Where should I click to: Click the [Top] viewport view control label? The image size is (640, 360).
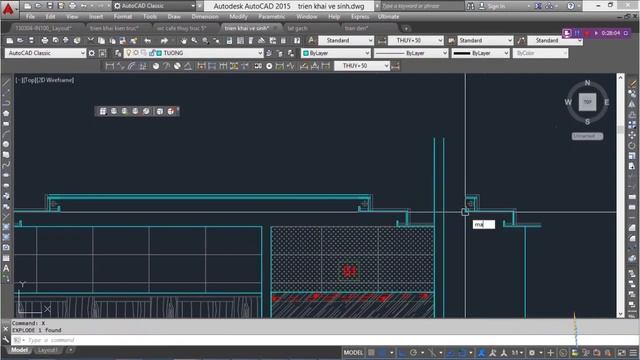point(30,80)
